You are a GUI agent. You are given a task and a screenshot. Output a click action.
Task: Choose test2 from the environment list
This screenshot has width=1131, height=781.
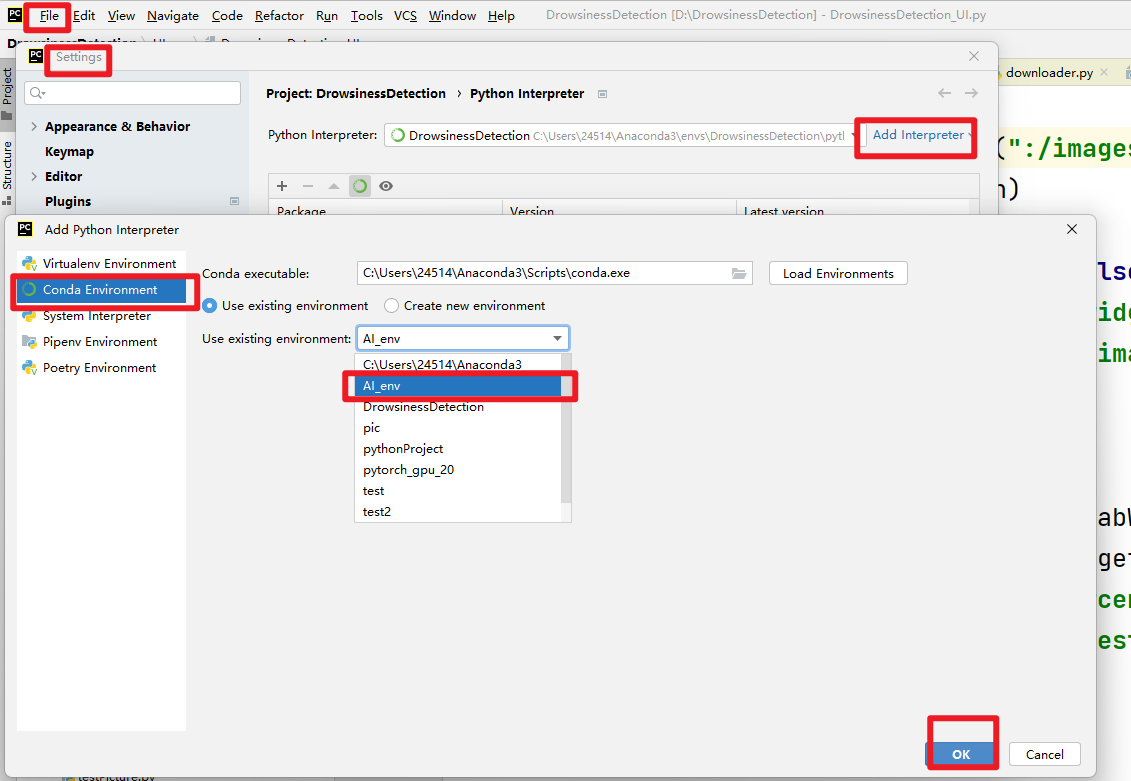(x=457, y=511)
